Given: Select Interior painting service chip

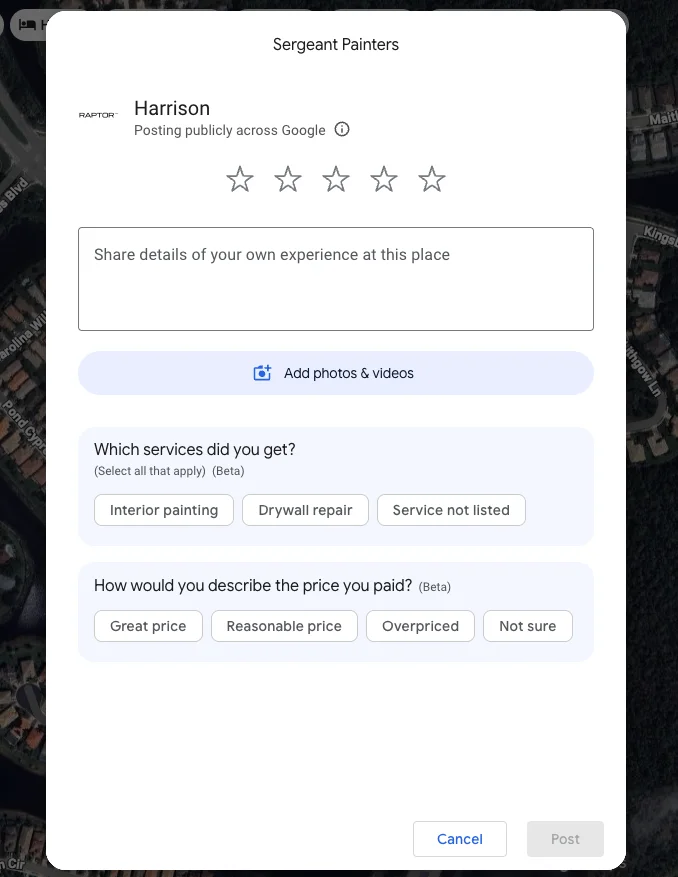Looking at the screenshot, I should (164, 510).
